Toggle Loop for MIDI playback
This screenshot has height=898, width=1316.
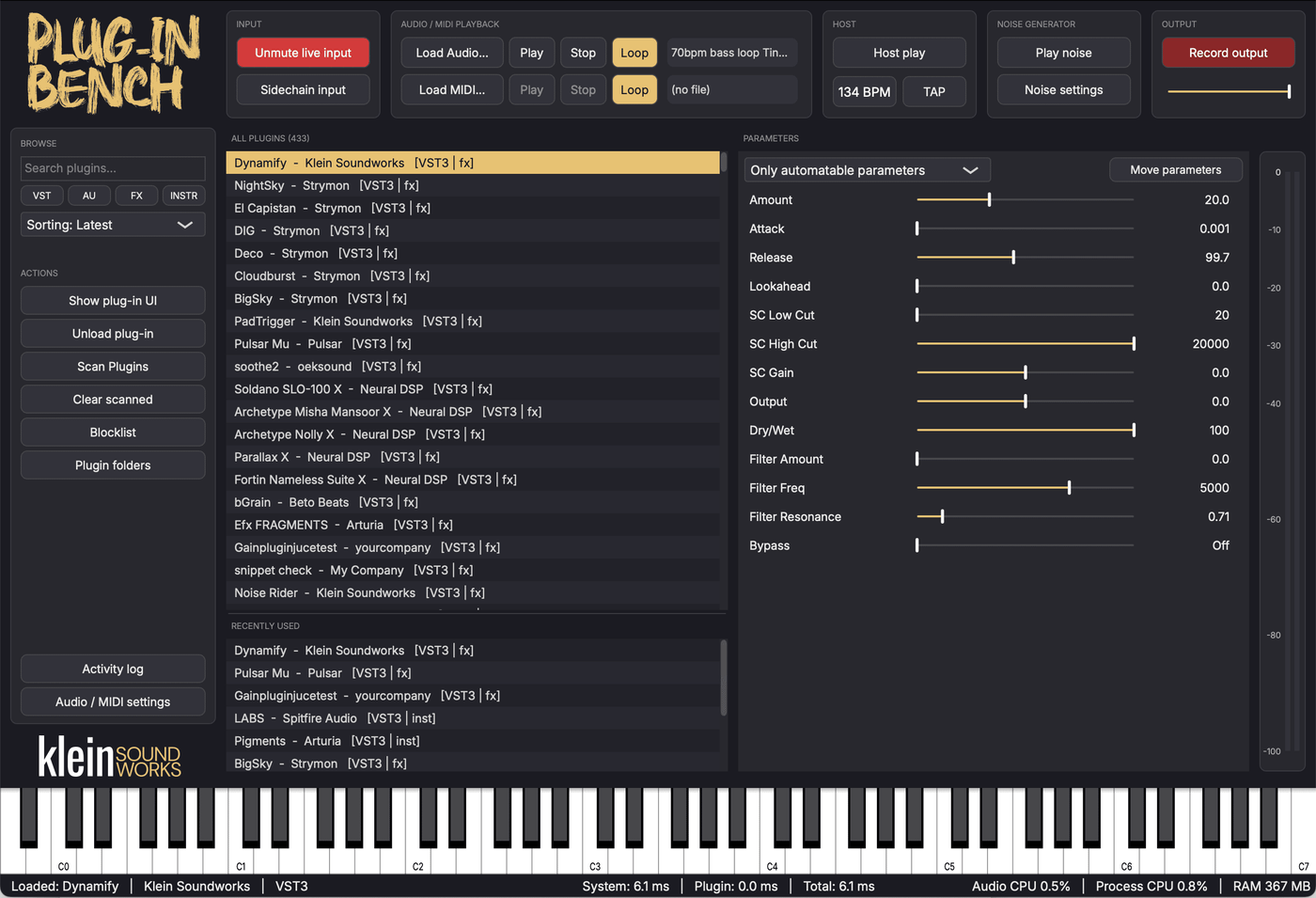[x=634, y=89]
